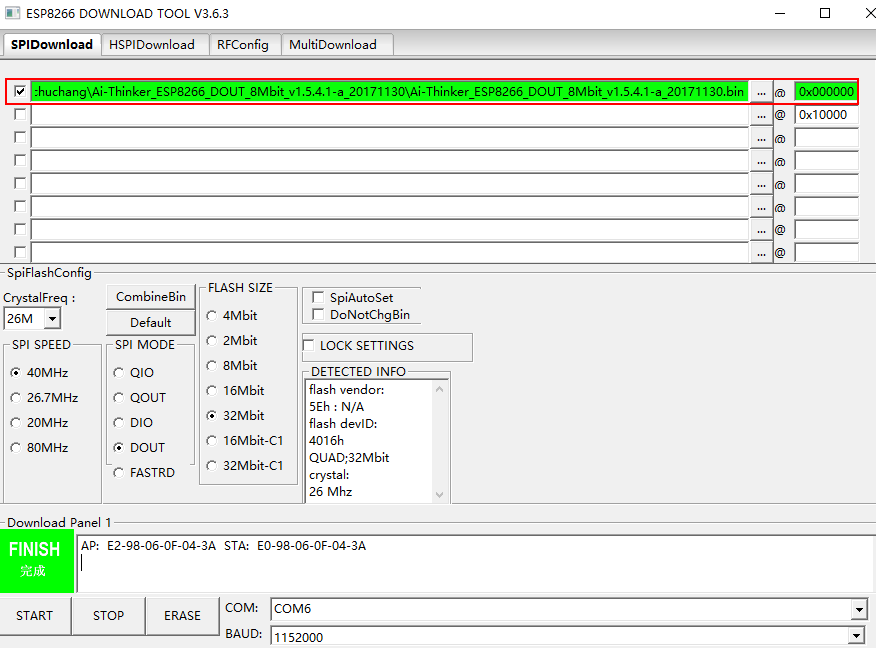876x648 pixels.
Task: Select the 32Mbit flash size radio
Action: tap(212, 416)
